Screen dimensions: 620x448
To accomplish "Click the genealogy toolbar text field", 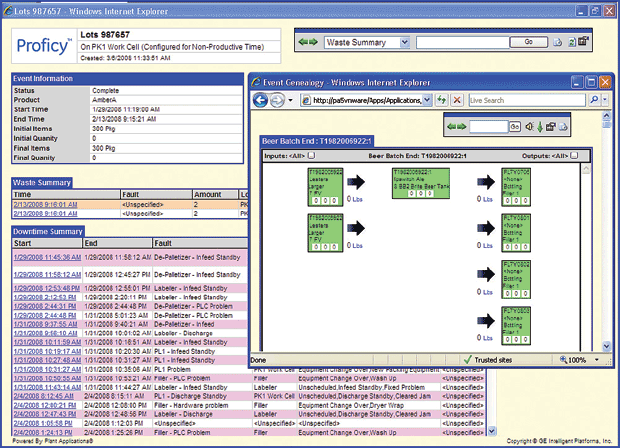I will (488, 127).
